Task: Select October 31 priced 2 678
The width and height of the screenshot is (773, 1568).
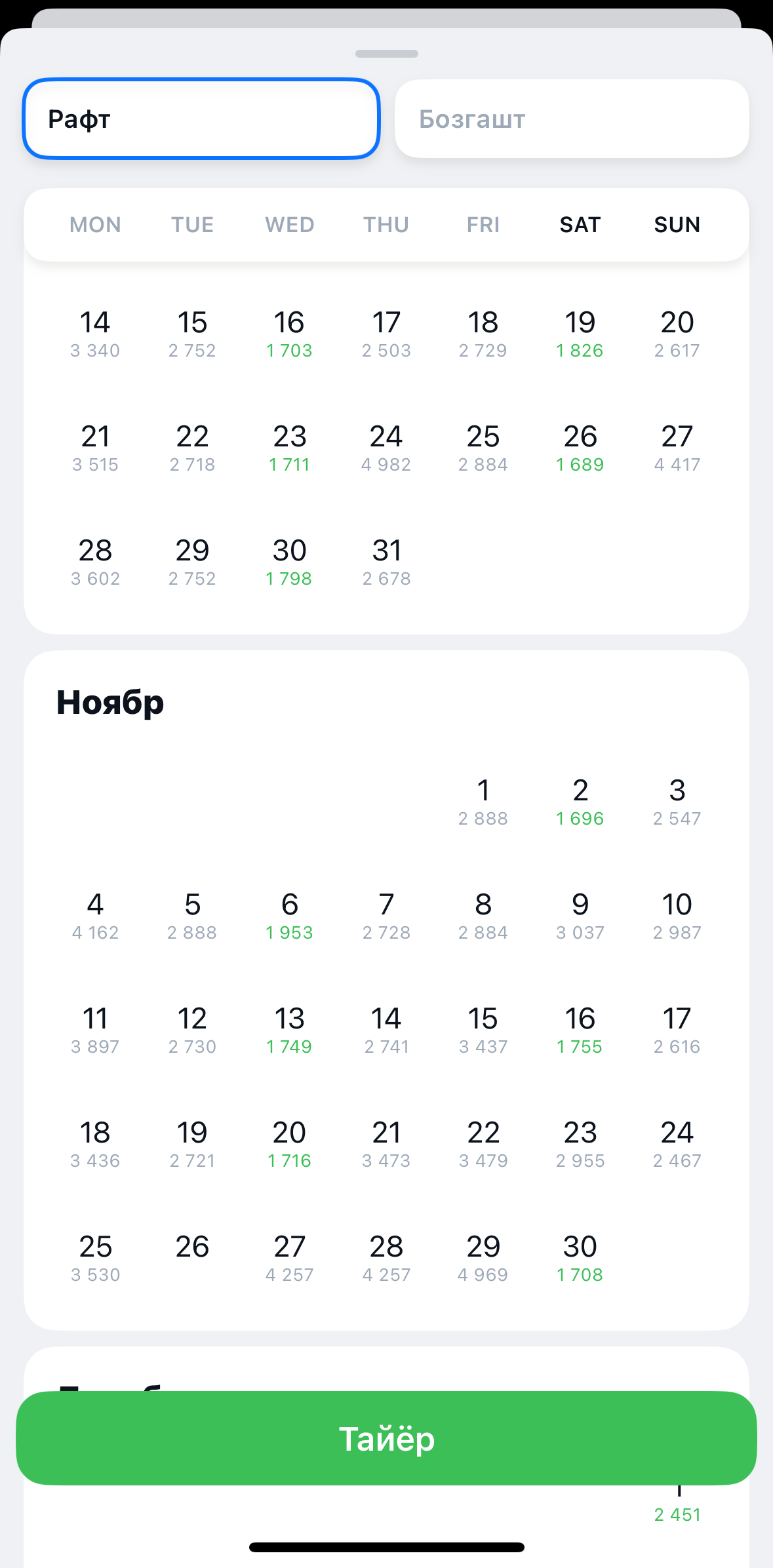Action: (x=386, y=562)
